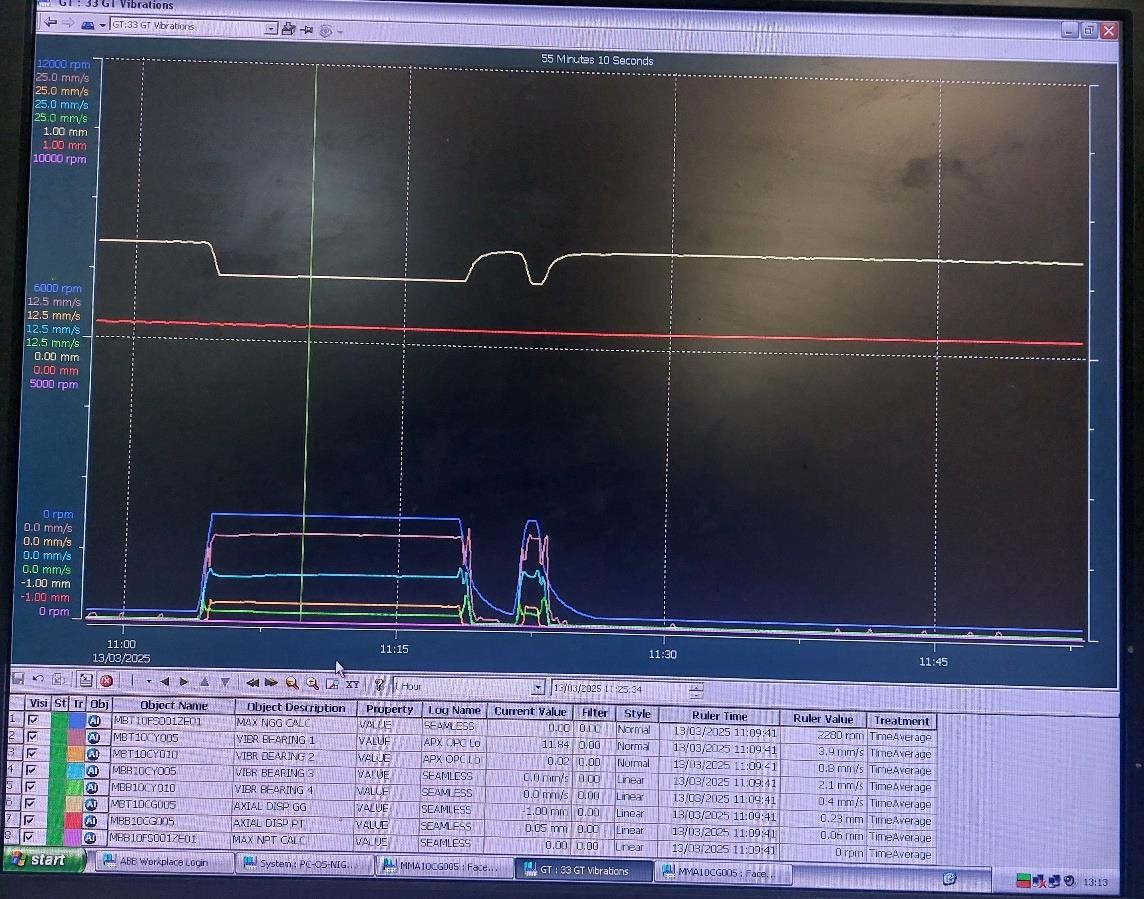Image resolution: width=1144 pixels, height=899 pixels.
Task: Open the GT:33 GT Vibrations aspect dropdown
Action: tap(271, 29)
